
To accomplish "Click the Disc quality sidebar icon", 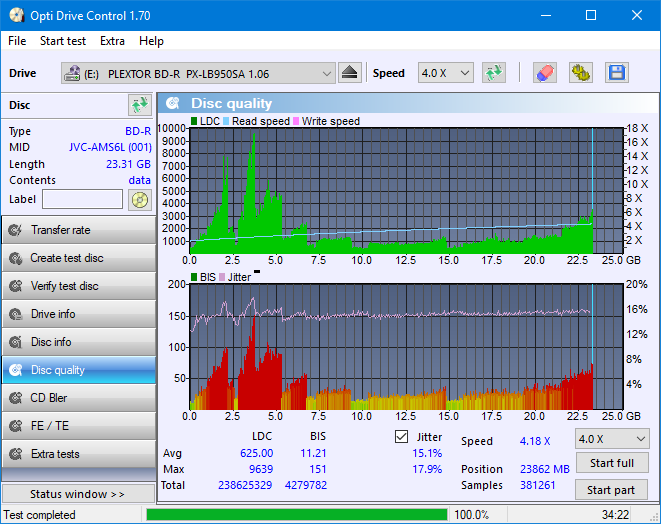I will 16,370.
